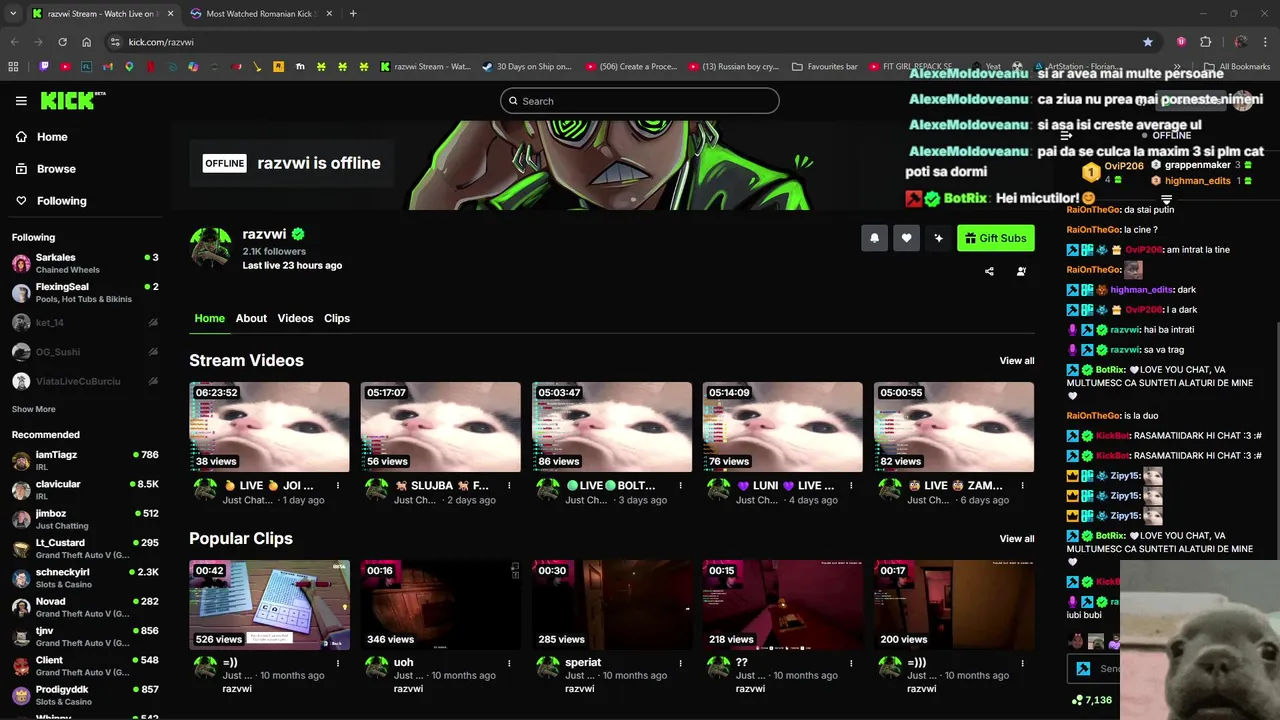Click the user options icon beside share
Viewport: 1280px width, 720px height.
tap(1021, 271)
